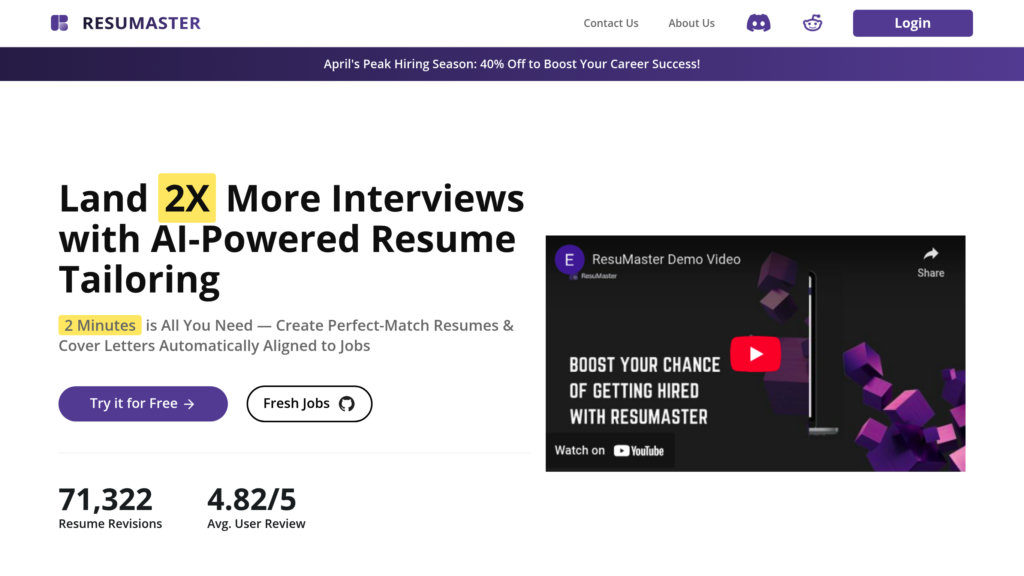Viewport: 1024px width, 576px height.
Task: Click the ResuMaster logo icon
Action: pos(60,23)
